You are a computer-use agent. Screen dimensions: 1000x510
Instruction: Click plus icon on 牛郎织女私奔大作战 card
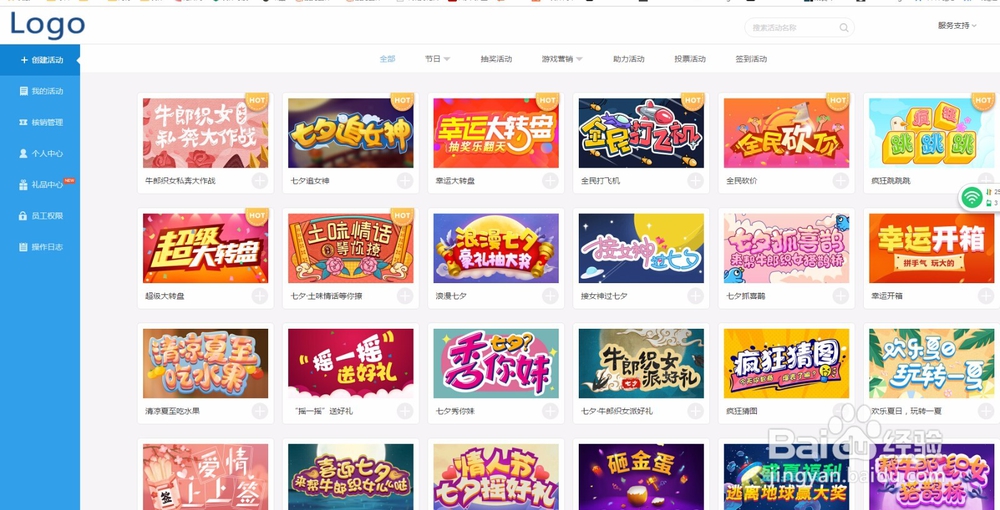(x=260, y=181)
